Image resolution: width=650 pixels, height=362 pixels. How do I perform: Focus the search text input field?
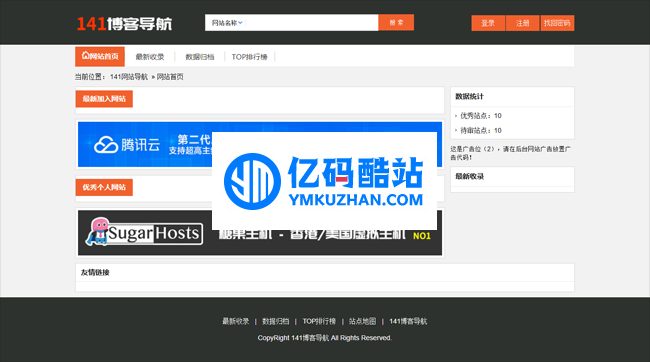coord(311,23)
